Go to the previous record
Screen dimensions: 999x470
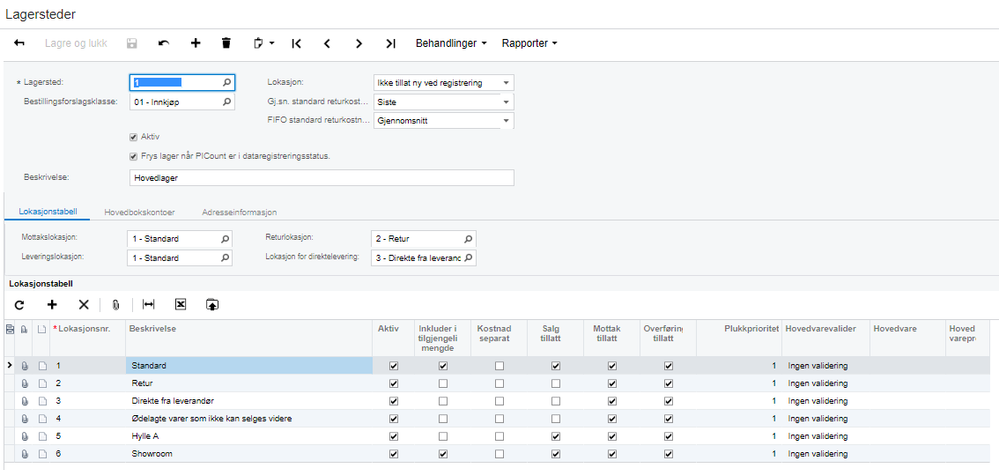point(327,43)
